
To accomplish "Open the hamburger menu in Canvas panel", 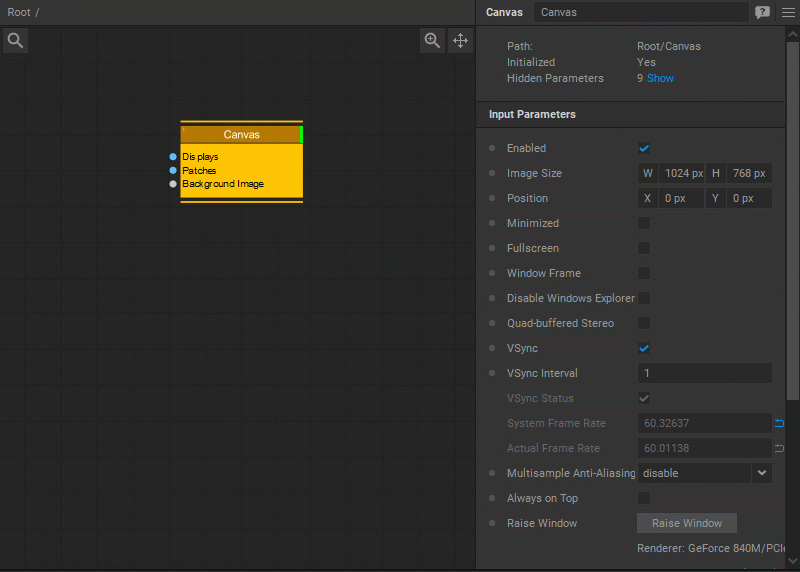I will [x=788, y=12].
